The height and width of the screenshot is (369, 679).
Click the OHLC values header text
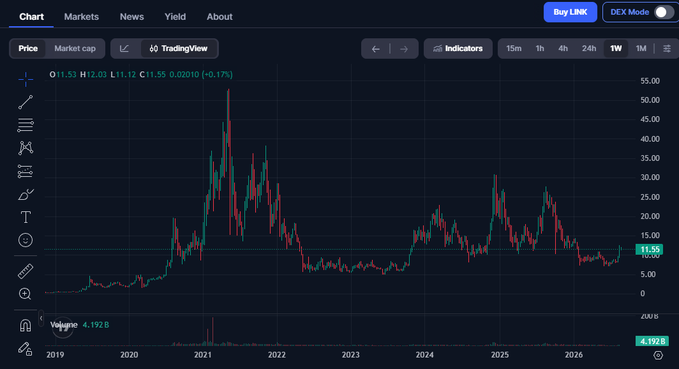(x=141, y=74)
